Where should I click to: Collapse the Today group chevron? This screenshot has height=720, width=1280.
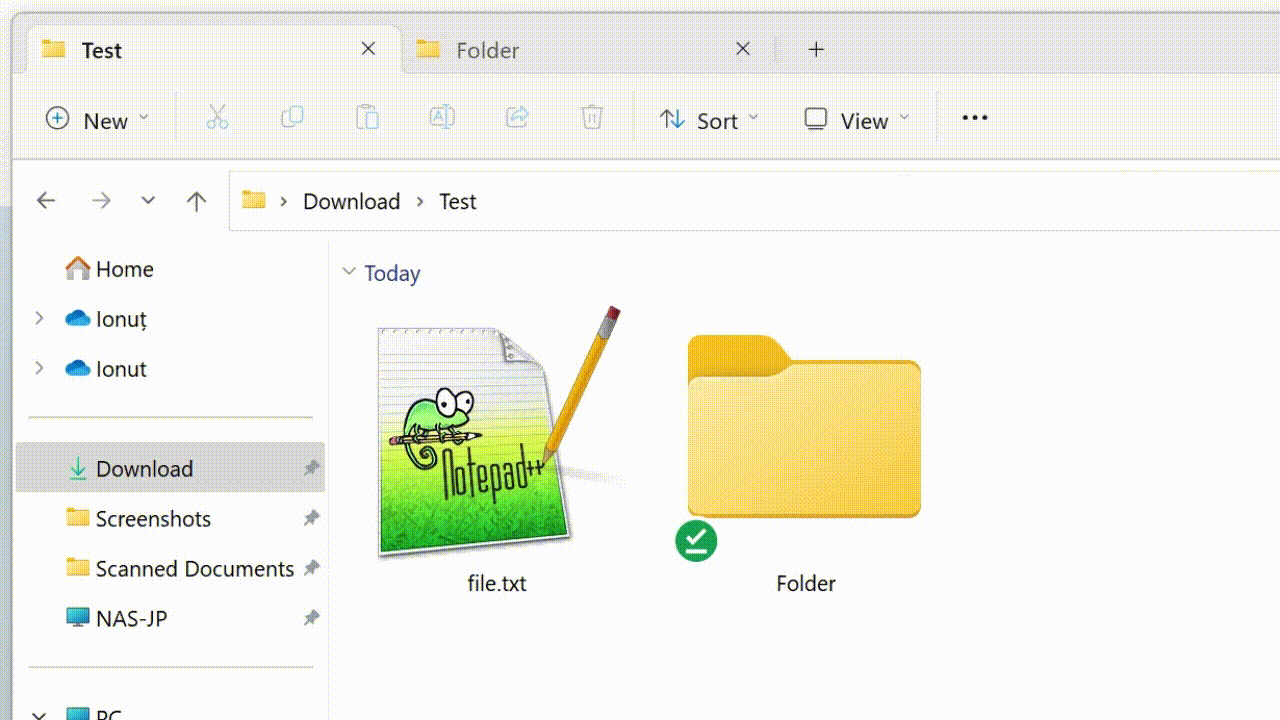click(349, 272)
